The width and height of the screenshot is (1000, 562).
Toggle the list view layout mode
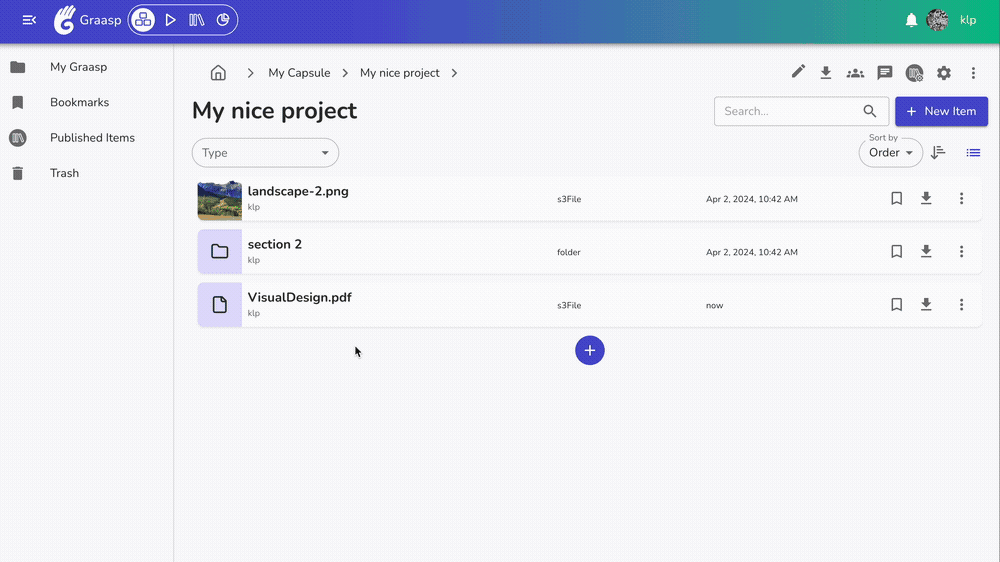coord(973,153)
